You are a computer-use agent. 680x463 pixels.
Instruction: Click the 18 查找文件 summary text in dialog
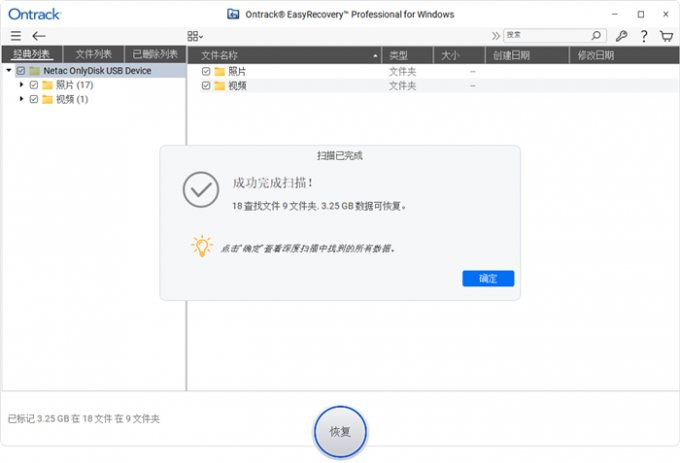click(x=319, y=206)
